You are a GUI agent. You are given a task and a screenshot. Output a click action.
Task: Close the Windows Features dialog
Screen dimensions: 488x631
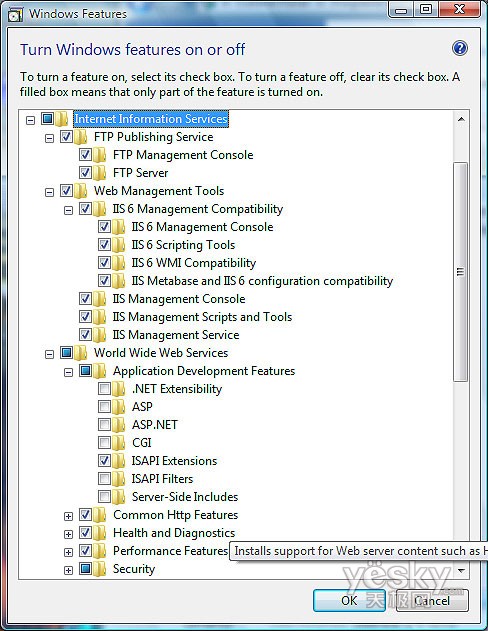(459, 9)
